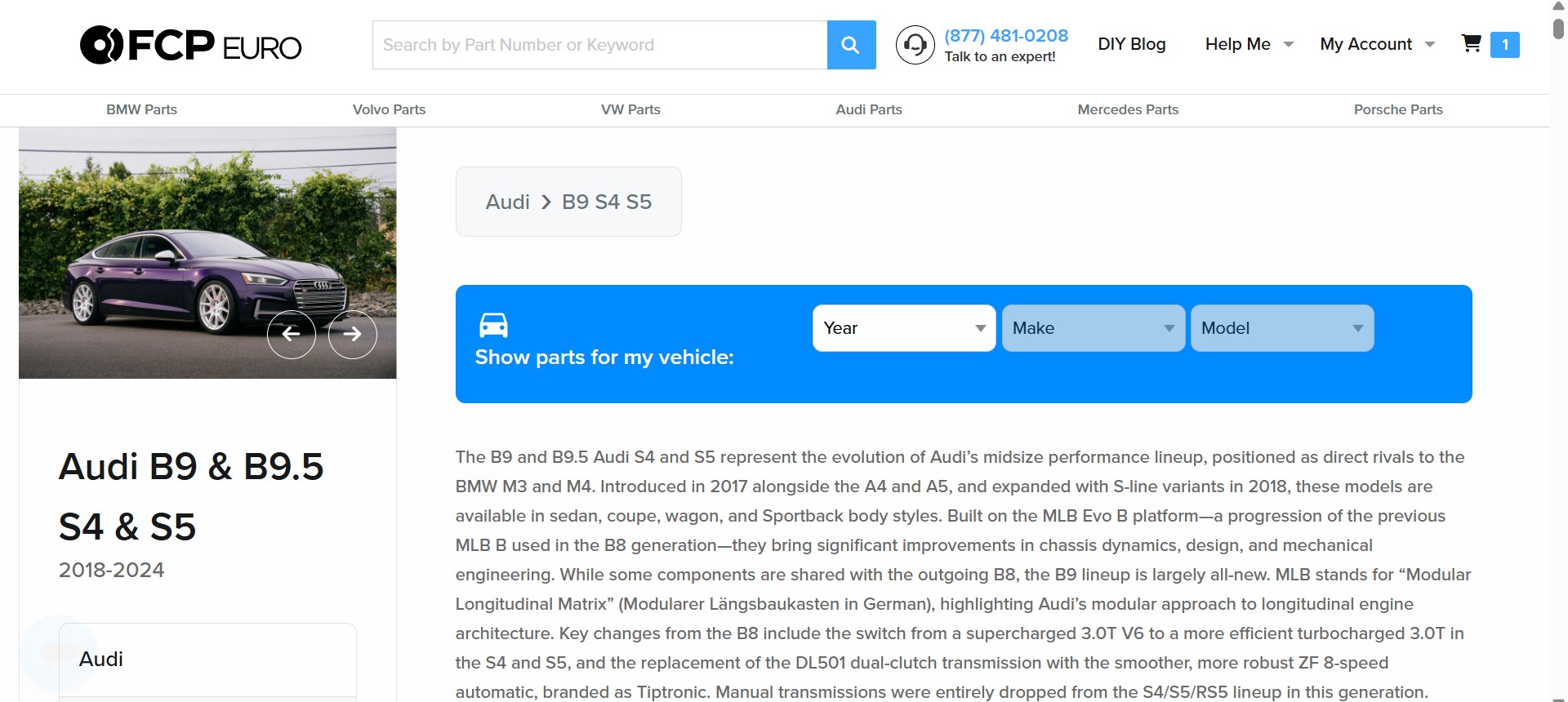Call the (877) 481-0208 phone link

click(x=1006, y=36)
